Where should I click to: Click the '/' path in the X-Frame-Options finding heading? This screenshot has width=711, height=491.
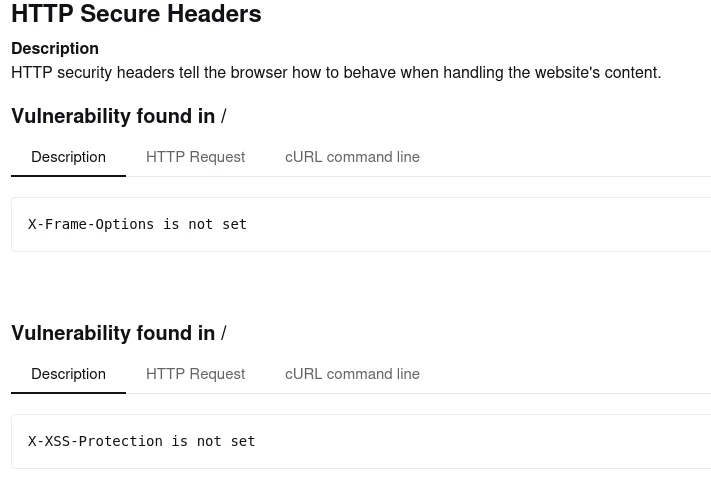(223, 117)
